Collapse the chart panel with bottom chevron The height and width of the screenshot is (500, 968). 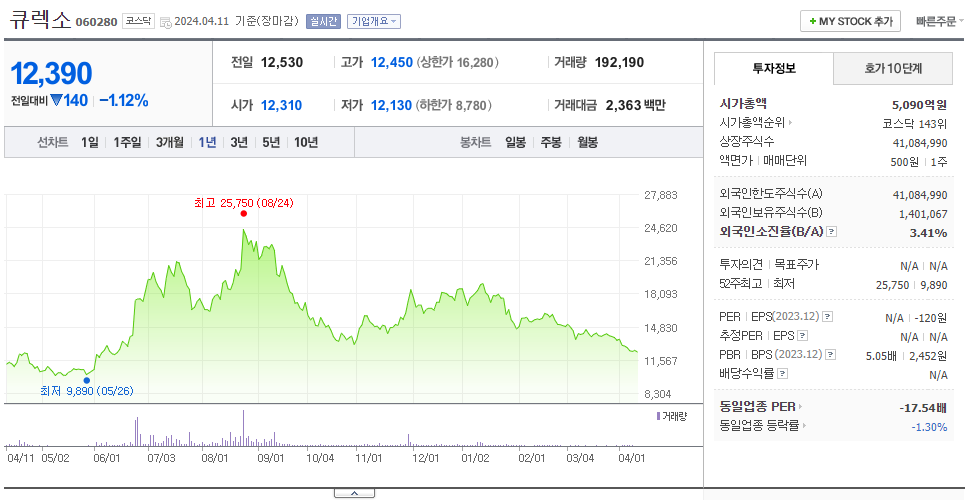[x=354, y=493]
